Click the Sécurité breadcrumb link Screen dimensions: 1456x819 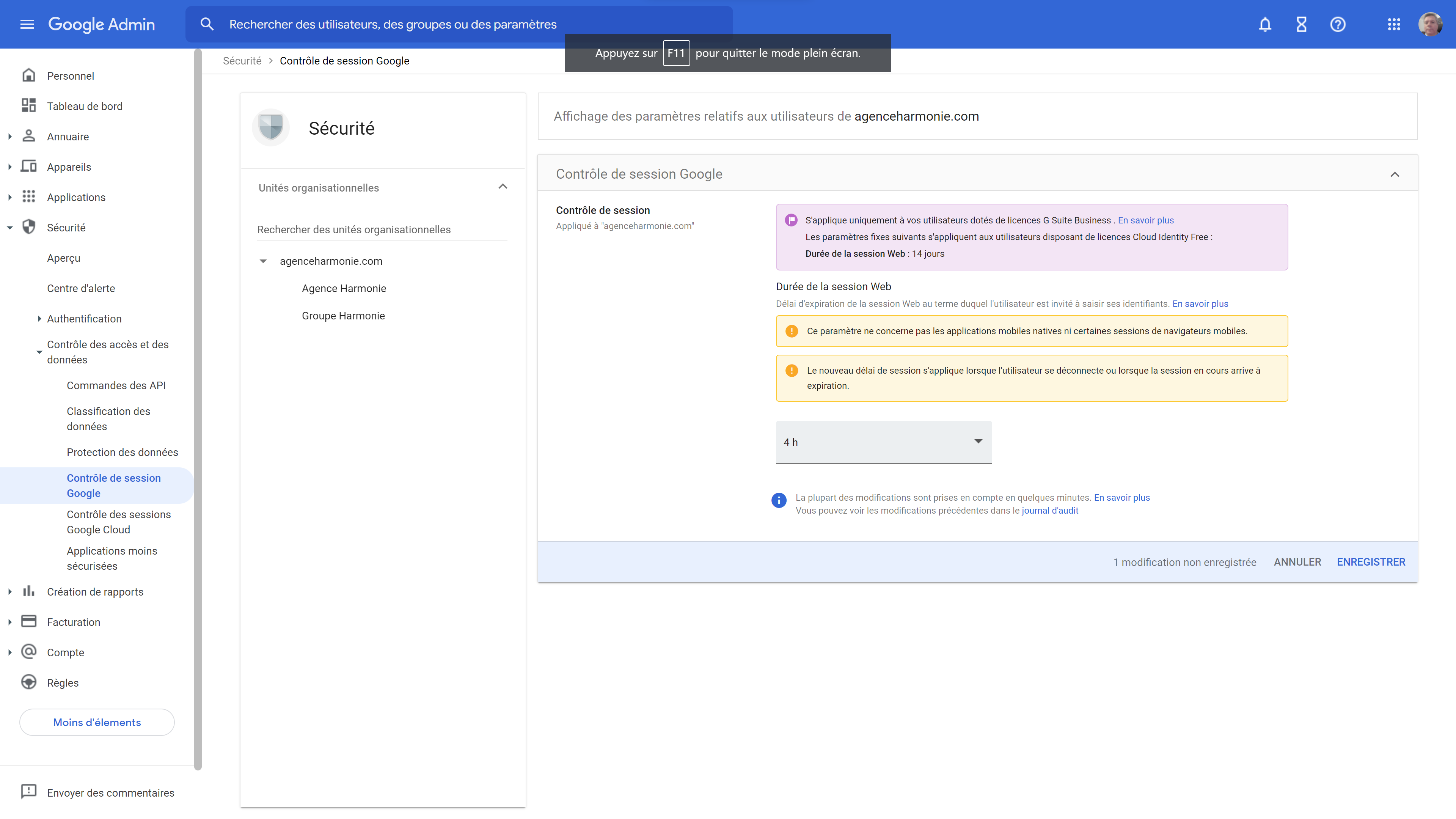coord(242,60)
